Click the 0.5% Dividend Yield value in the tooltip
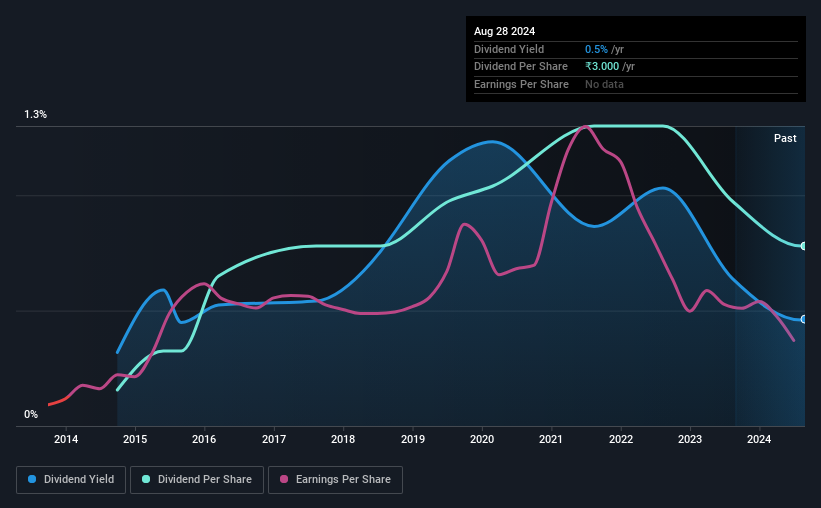Screen dimensions: 821x508 tap(596, 49)
